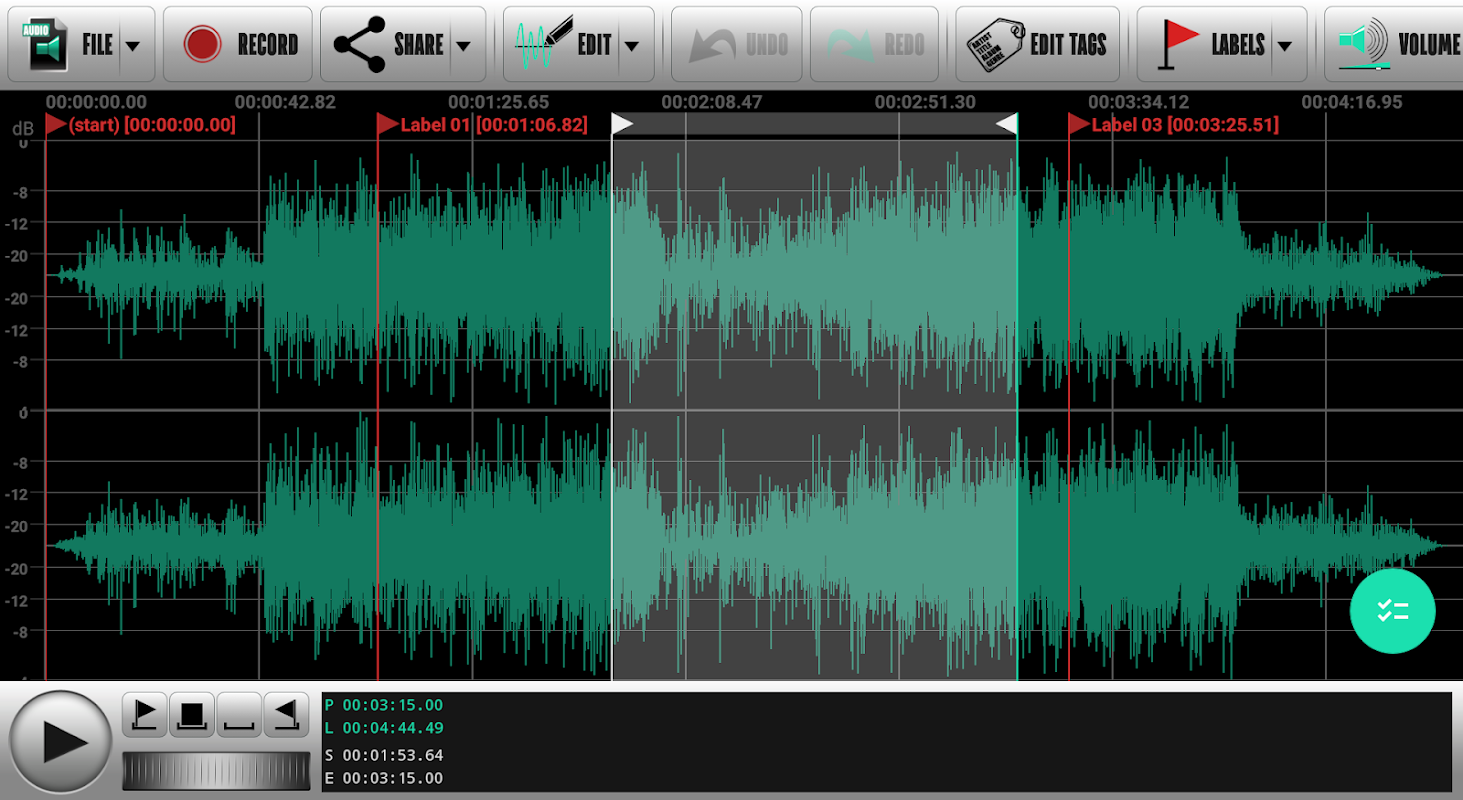Expand the Labels dropdown arrow

[1285, 45]
